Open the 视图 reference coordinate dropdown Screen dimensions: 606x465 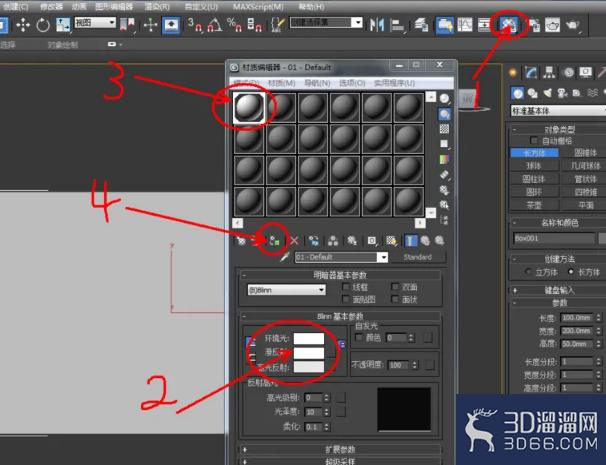(x=95, y=22)
